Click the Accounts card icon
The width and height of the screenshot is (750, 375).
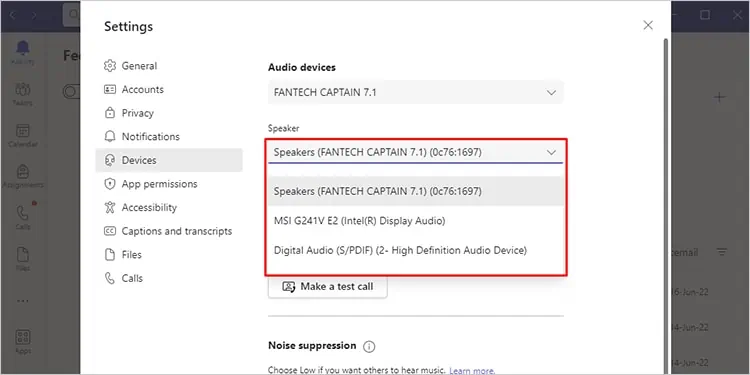[110, 89]
